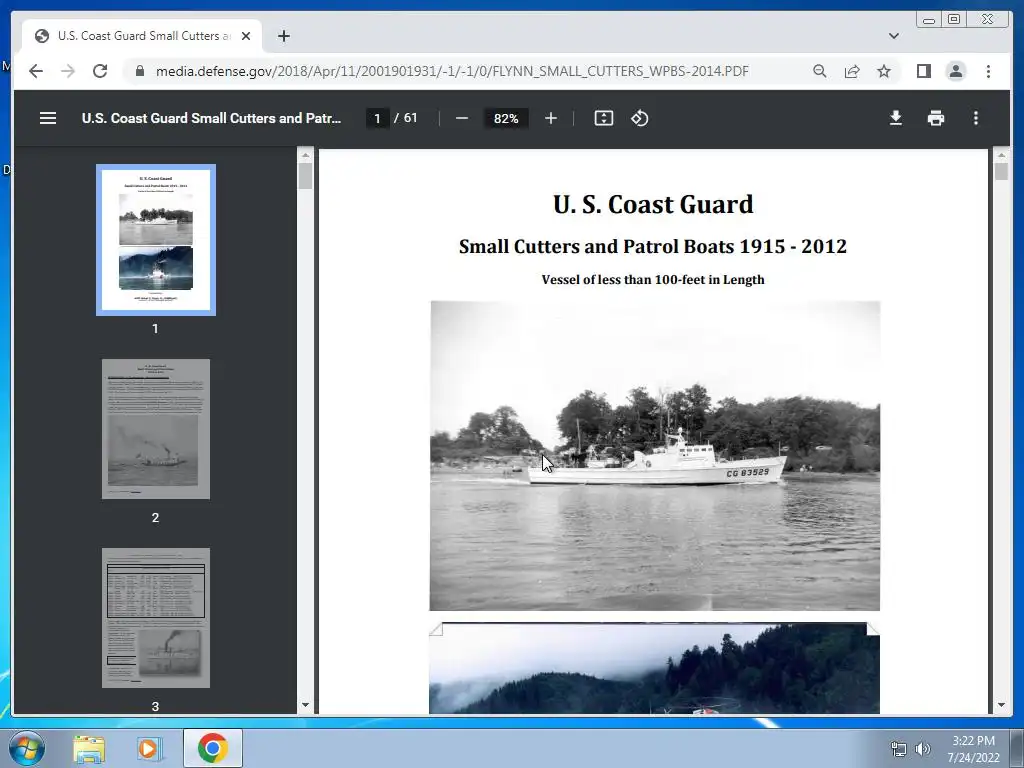Reload the current page

click(x=100, y=71)
